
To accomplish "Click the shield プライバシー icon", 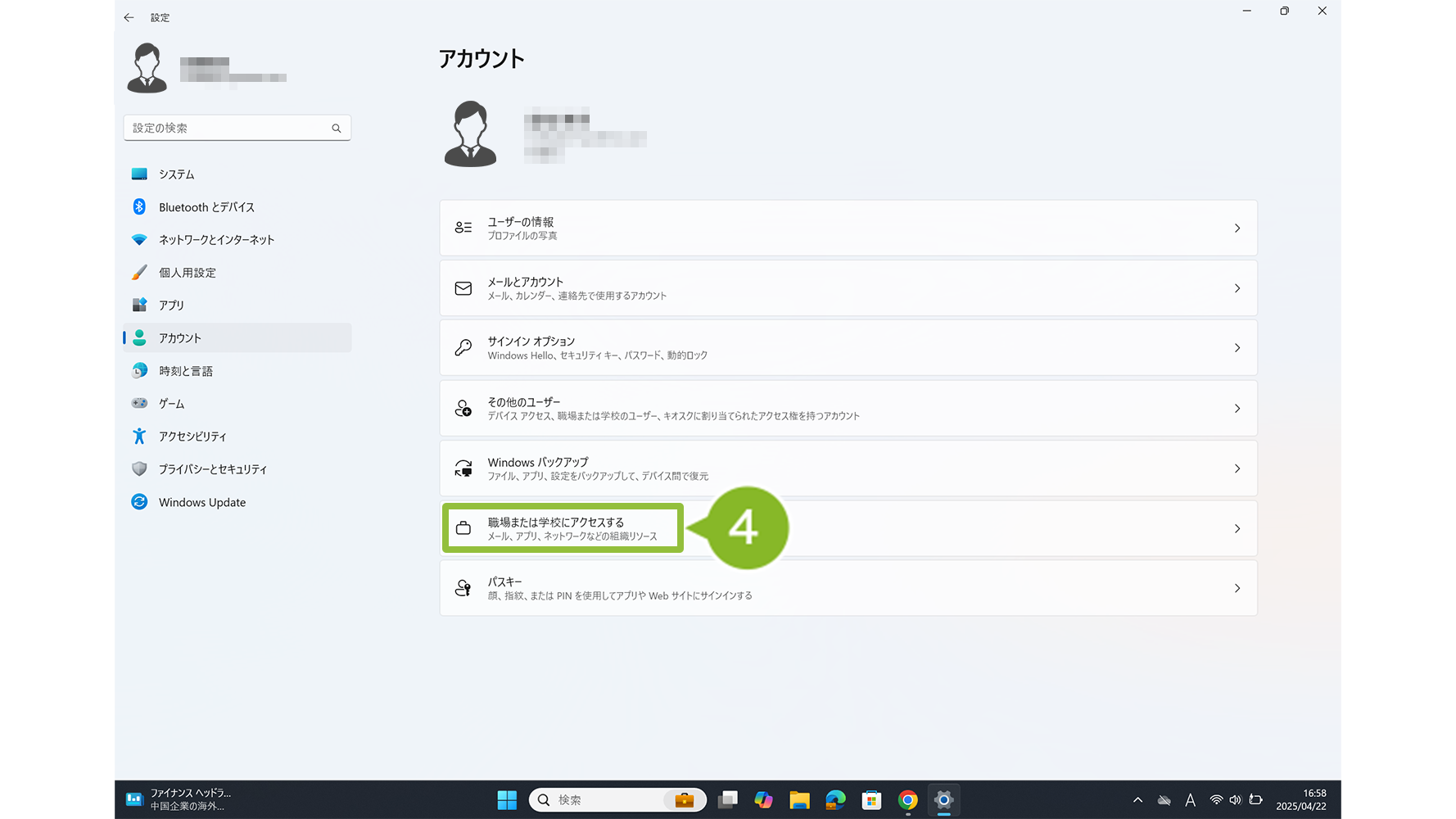I will (139, 469).
